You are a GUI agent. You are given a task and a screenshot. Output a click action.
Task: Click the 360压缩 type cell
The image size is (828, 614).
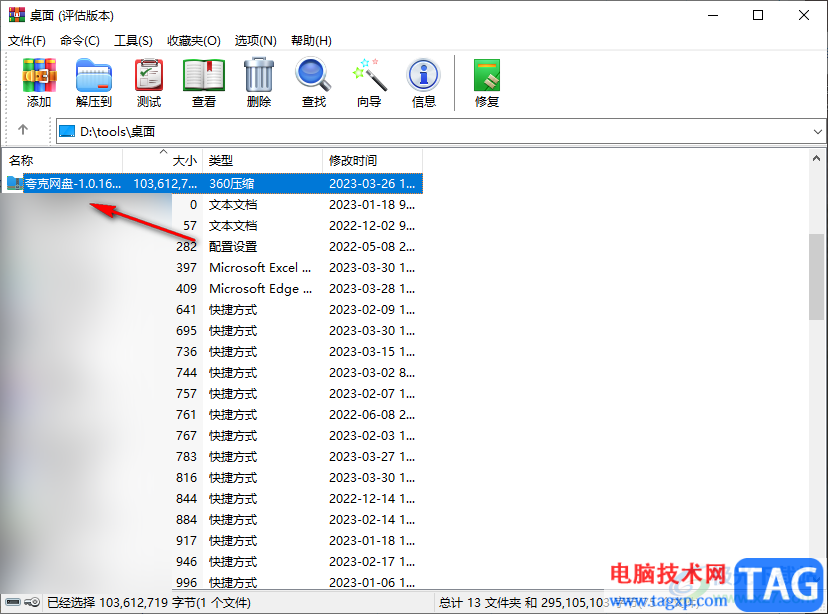pos(232,183)
